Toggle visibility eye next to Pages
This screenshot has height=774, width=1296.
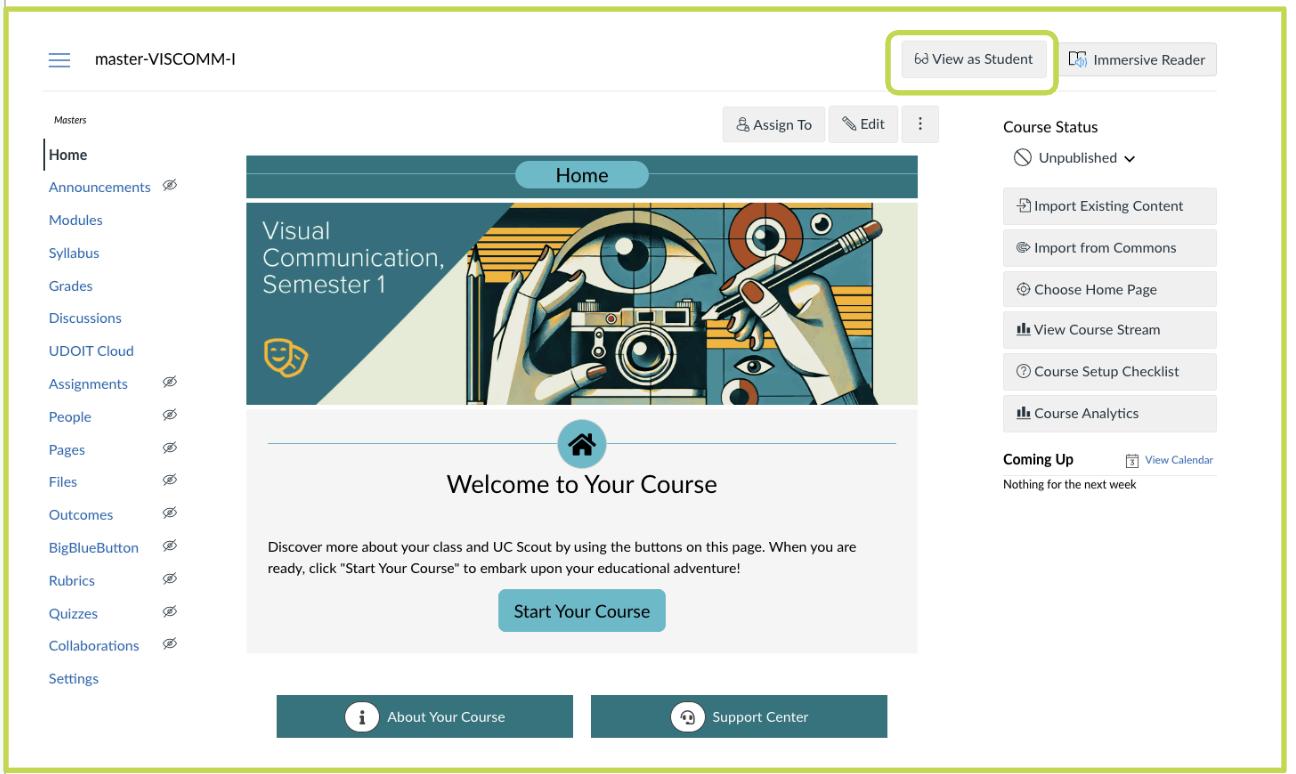click(x=170, y=449)
